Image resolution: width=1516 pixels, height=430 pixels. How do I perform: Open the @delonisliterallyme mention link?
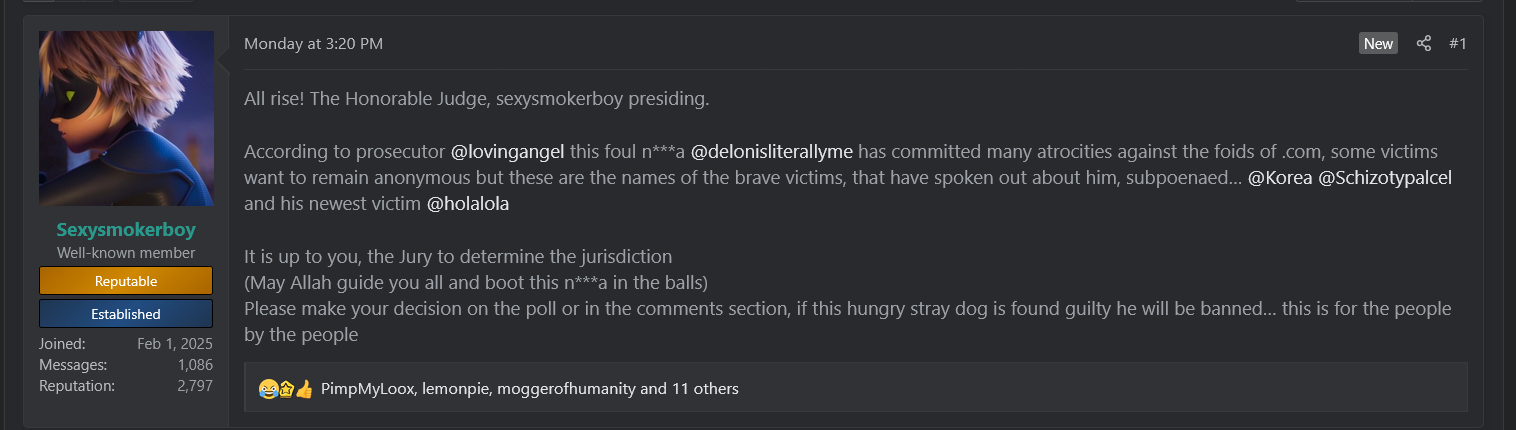tap(771, 152)
